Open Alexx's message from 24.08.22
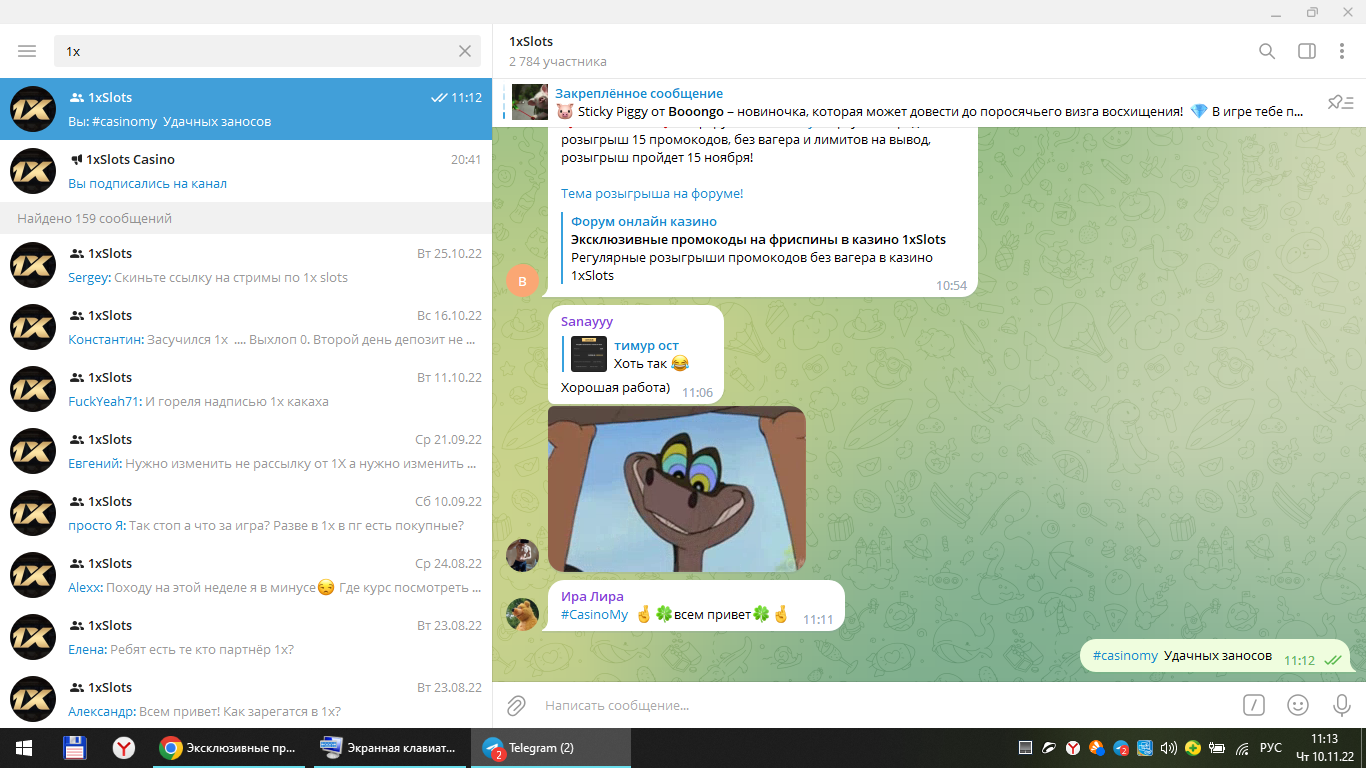This screenshot has width=1366, height=768. [x=246, y=575]
